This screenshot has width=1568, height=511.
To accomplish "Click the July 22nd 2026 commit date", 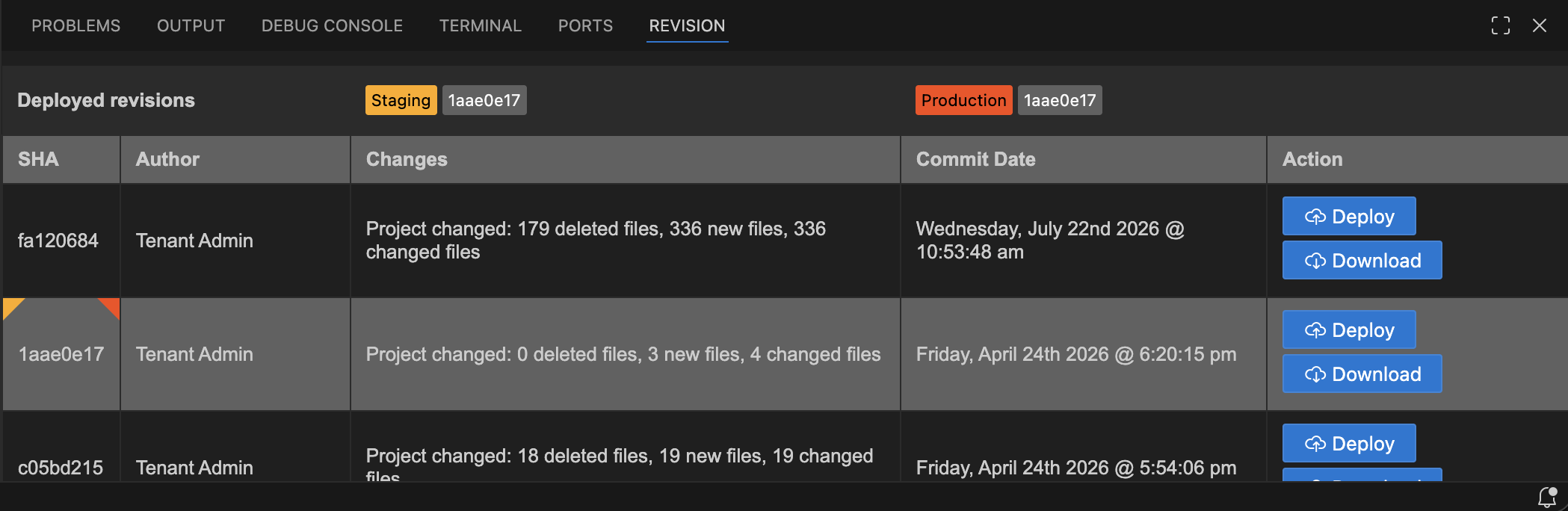I will [x=1050, y=241].
